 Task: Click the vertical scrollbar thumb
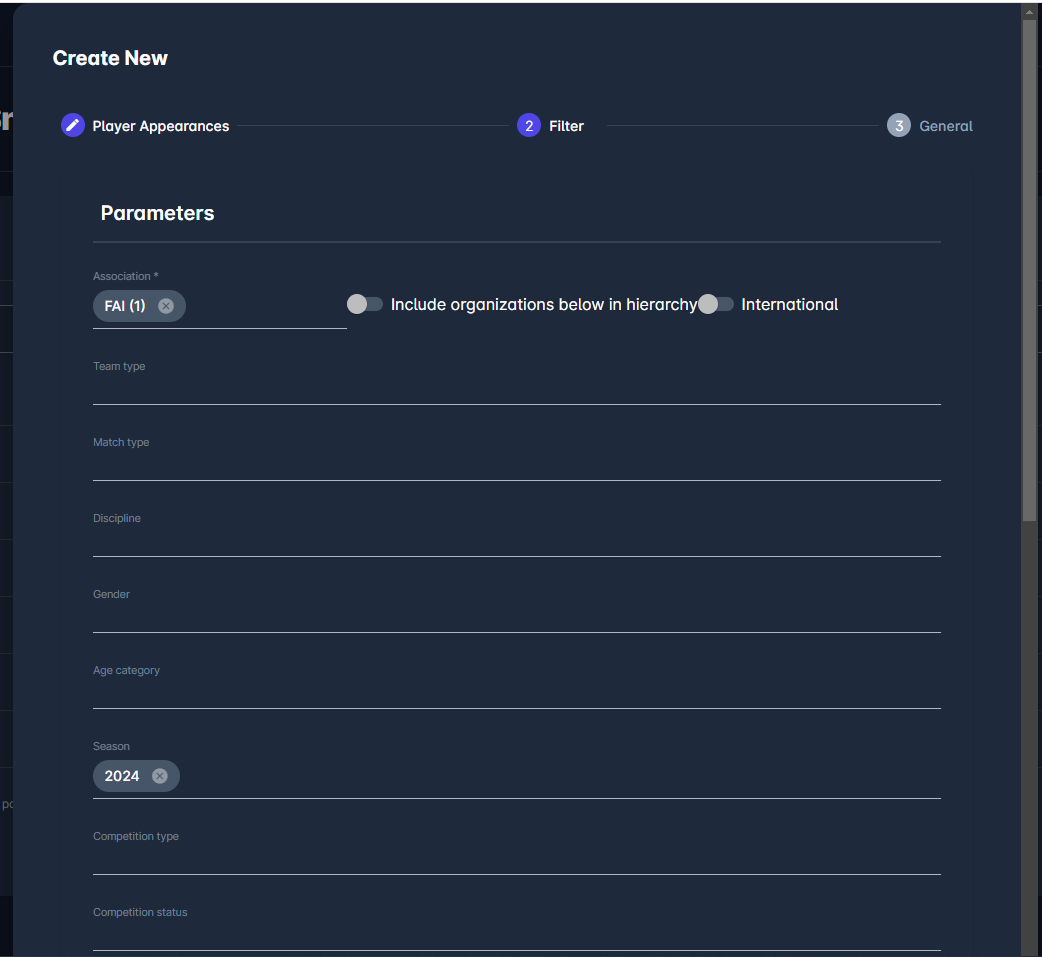[1029, 270]
